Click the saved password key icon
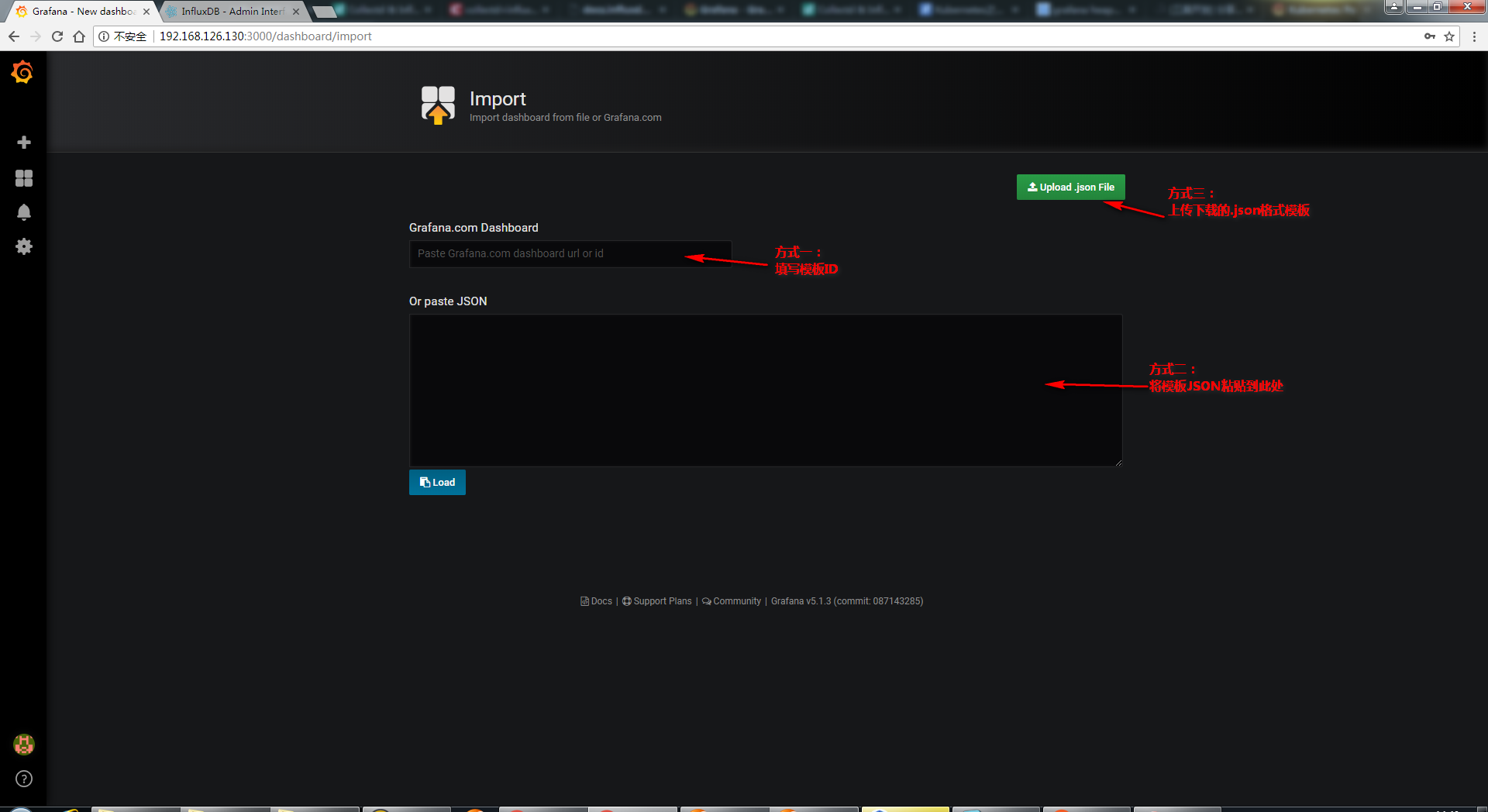The width and height of the screenshot is (1488, 812). [1430, 36]
